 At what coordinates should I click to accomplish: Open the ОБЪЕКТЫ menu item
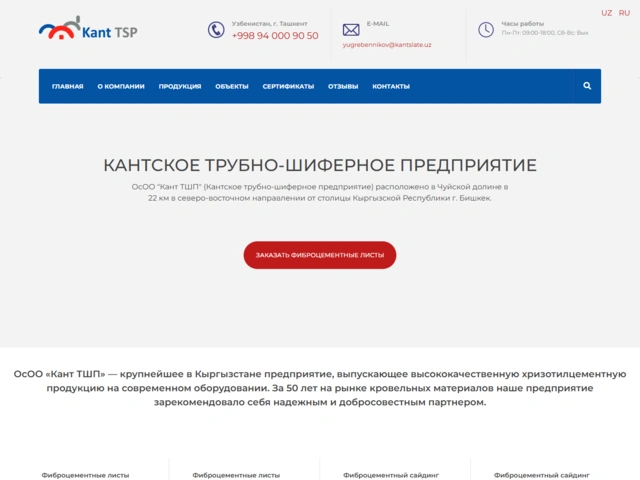232,87
